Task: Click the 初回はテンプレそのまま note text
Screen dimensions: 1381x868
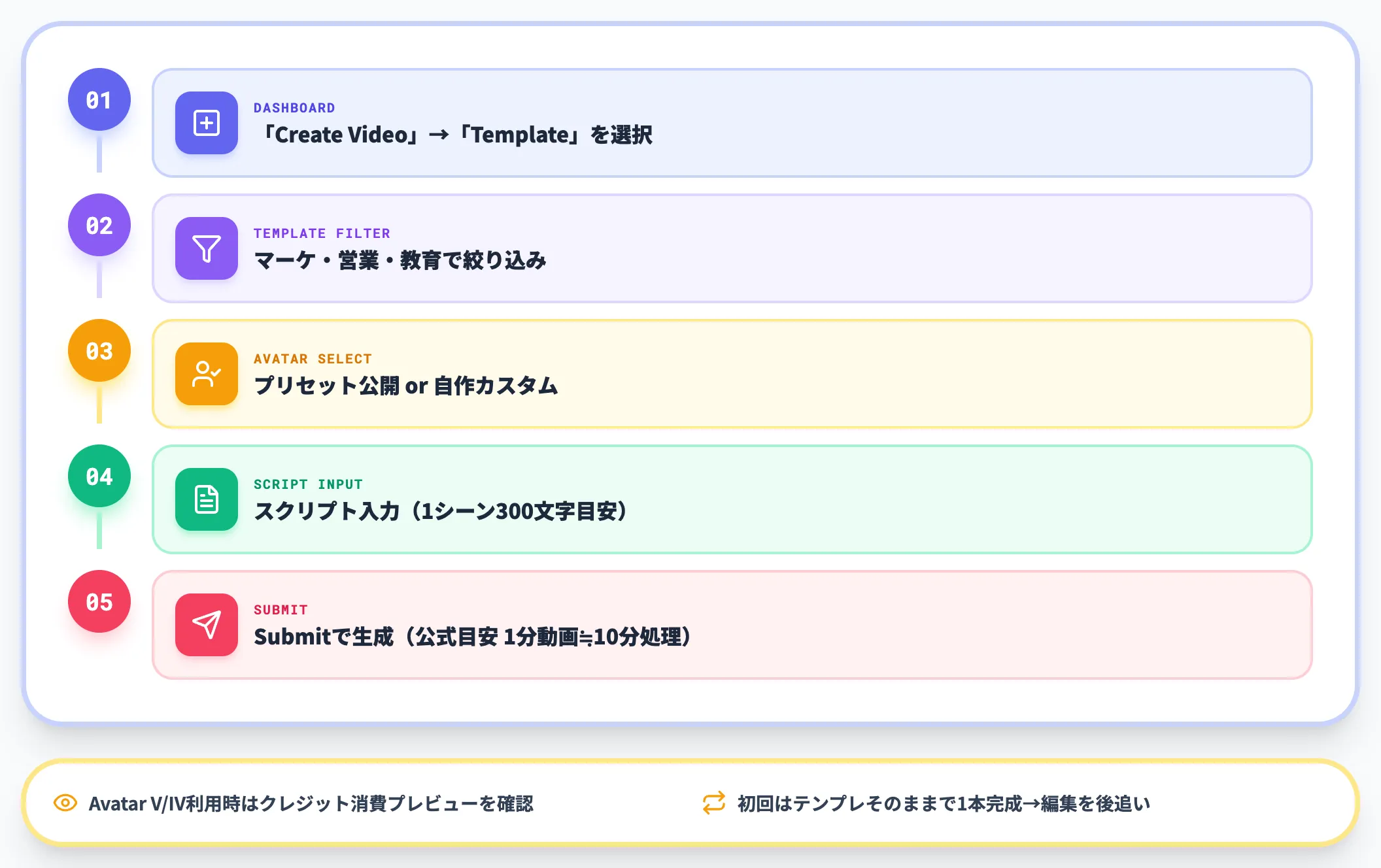Action: (944, 803)
